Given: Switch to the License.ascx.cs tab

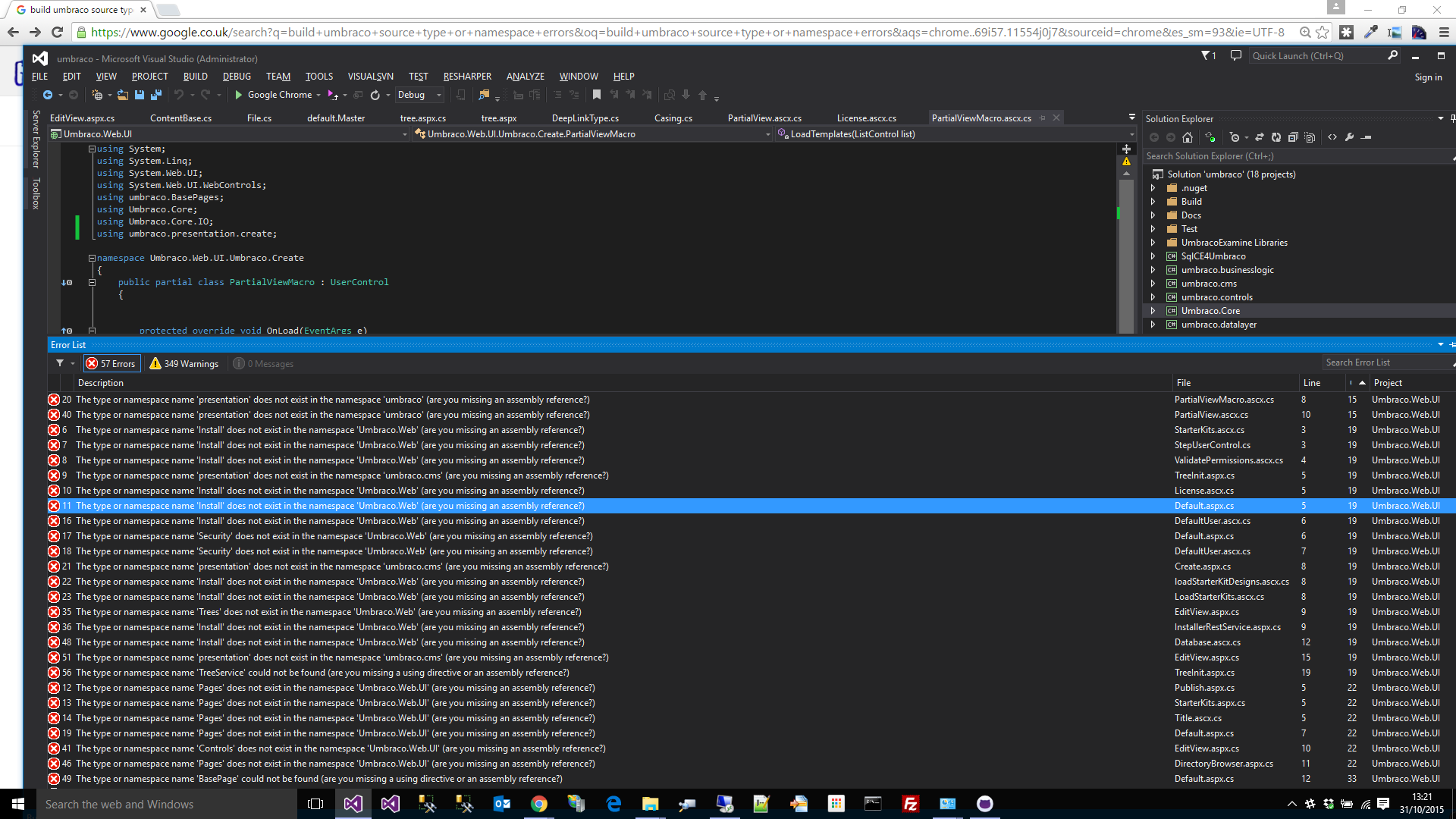Looking at the screenshot, I should tap(866, 118).
